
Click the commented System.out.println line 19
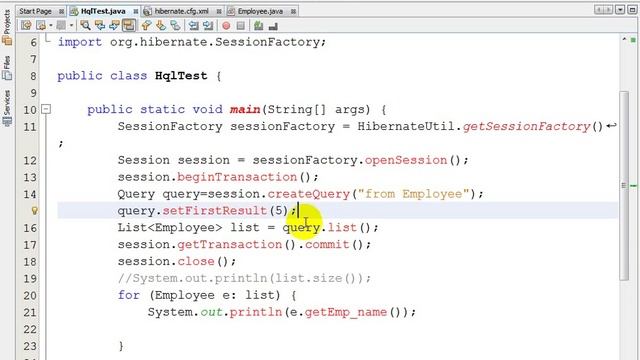244,278
